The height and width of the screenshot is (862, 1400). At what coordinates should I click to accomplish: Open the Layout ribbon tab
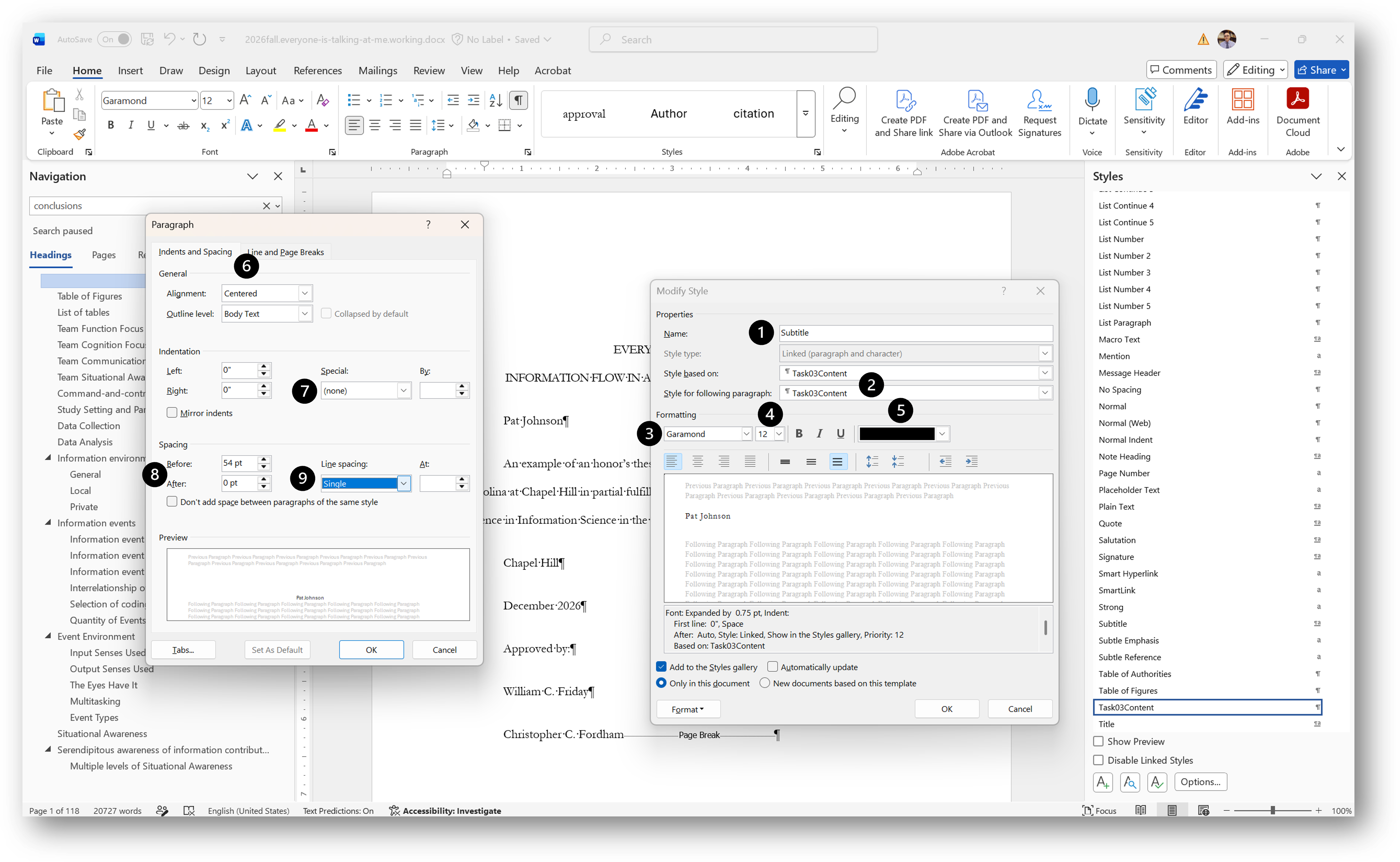(260, 70)
